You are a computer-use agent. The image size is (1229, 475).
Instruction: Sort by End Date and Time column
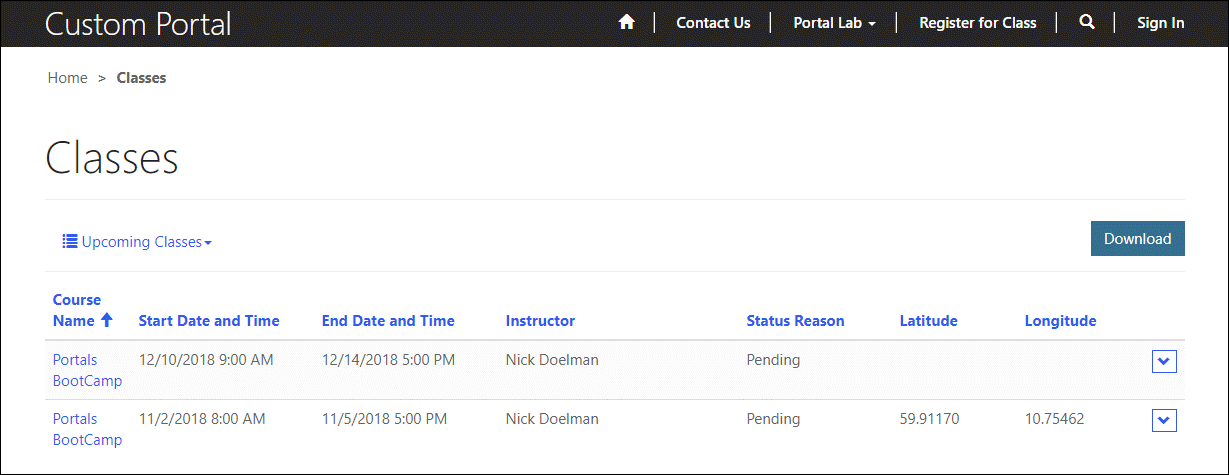pos(388,321)
